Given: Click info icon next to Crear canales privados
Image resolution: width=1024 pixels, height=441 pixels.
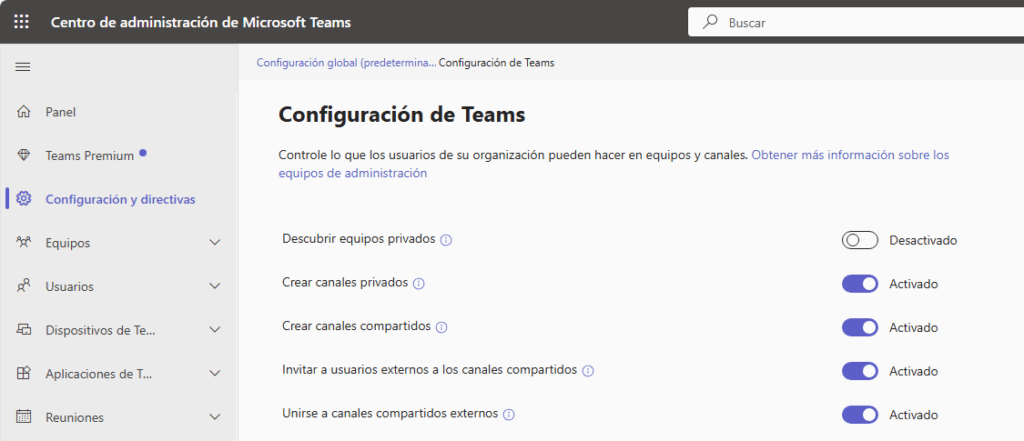Looking at the screenshot, I should click(x=419, y=284).
